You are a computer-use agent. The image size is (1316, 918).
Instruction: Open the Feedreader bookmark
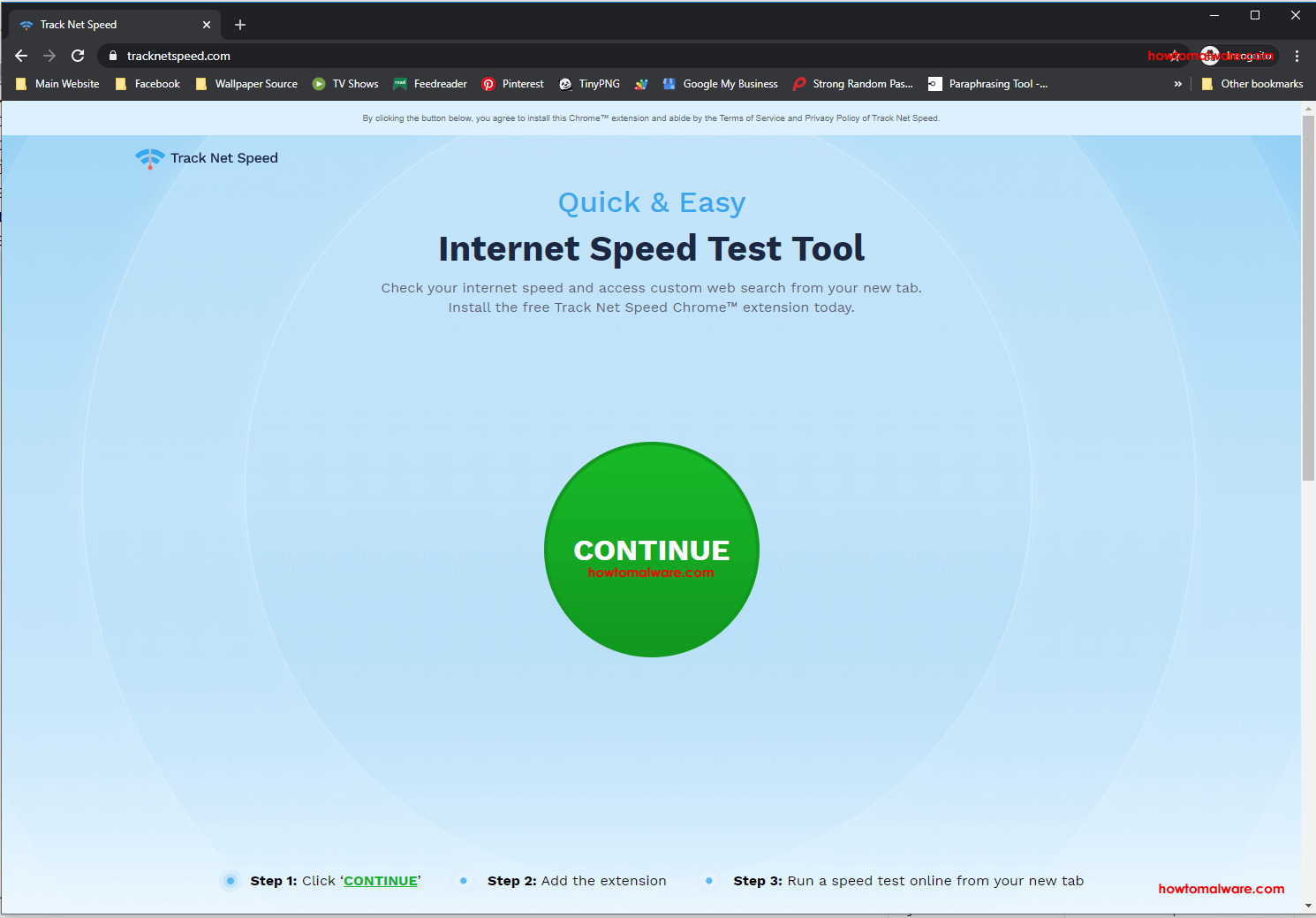point(430,84)
